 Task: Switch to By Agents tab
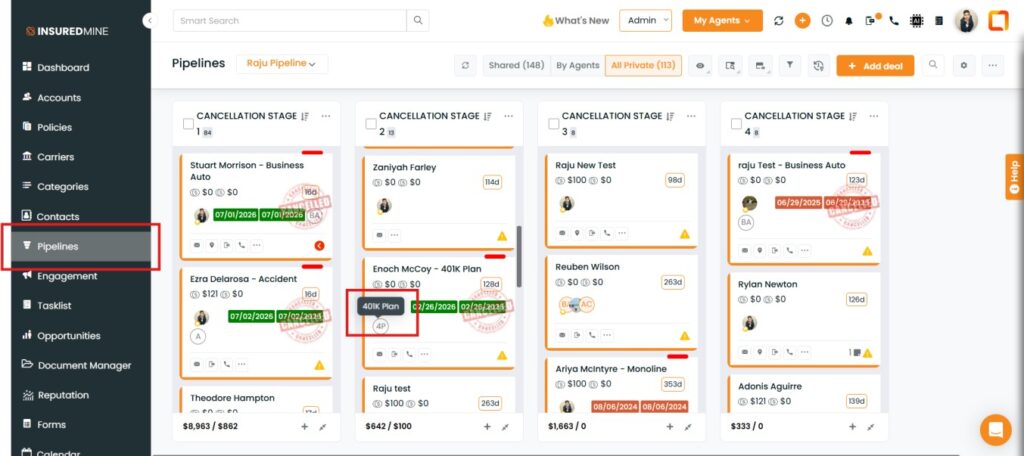[x=577, y=65]
